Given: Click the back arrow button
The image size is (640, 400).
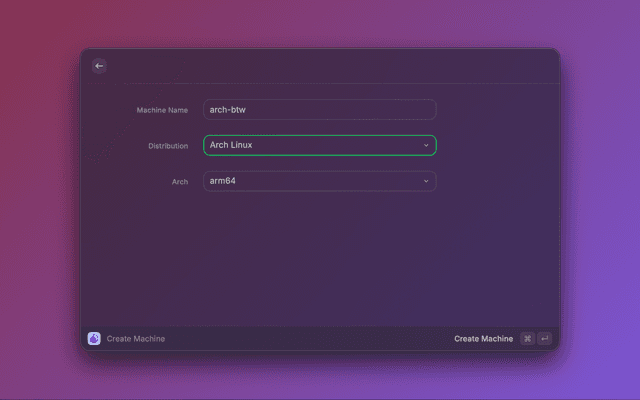Looking at the screenshot, I should [98, 66].
